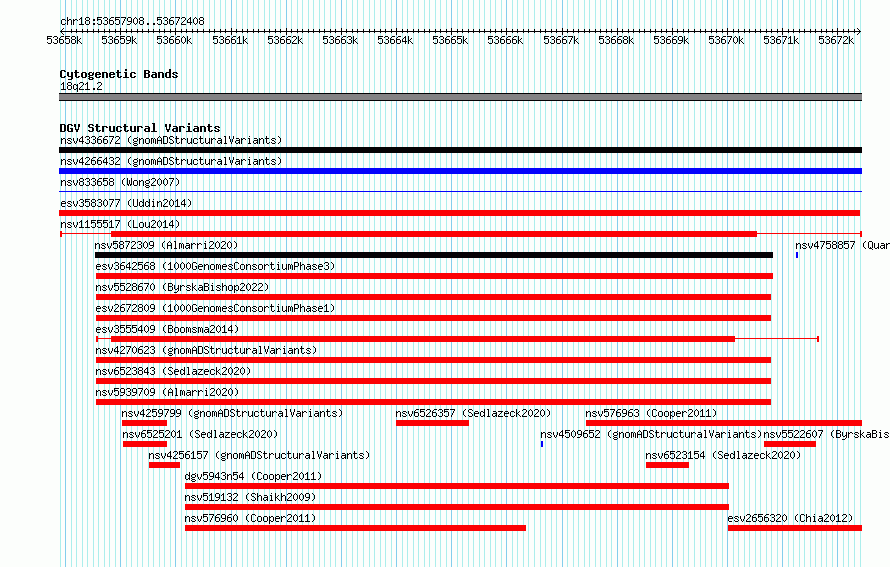Select the red bar under nsv4256157

tap(164, 465)
